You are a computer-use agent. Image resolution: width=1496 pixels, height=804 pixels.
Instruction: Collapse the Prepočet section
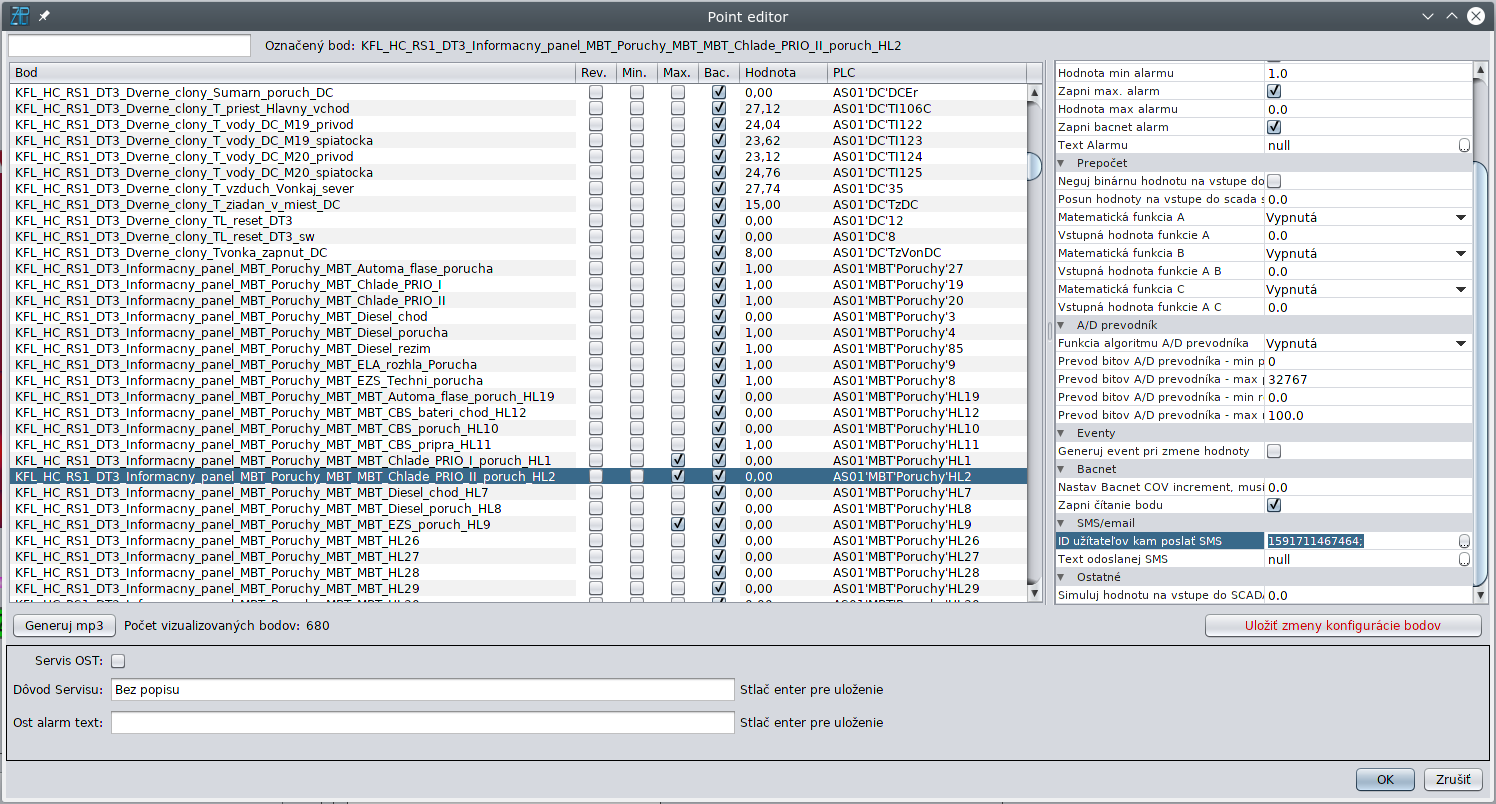[x=1062, y=163]
